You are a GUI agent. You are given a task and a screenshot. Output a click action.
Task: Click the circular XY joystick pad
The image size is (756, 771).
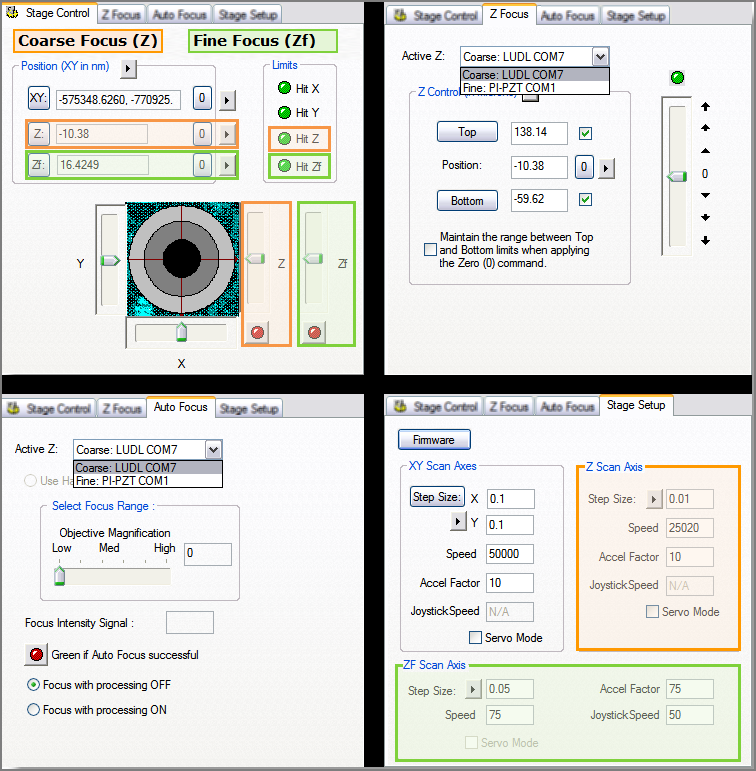[181, 260]
